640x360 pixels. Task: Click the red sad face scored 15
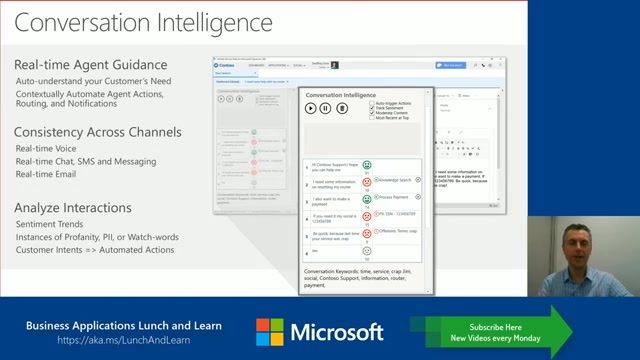tap(367, 216)
